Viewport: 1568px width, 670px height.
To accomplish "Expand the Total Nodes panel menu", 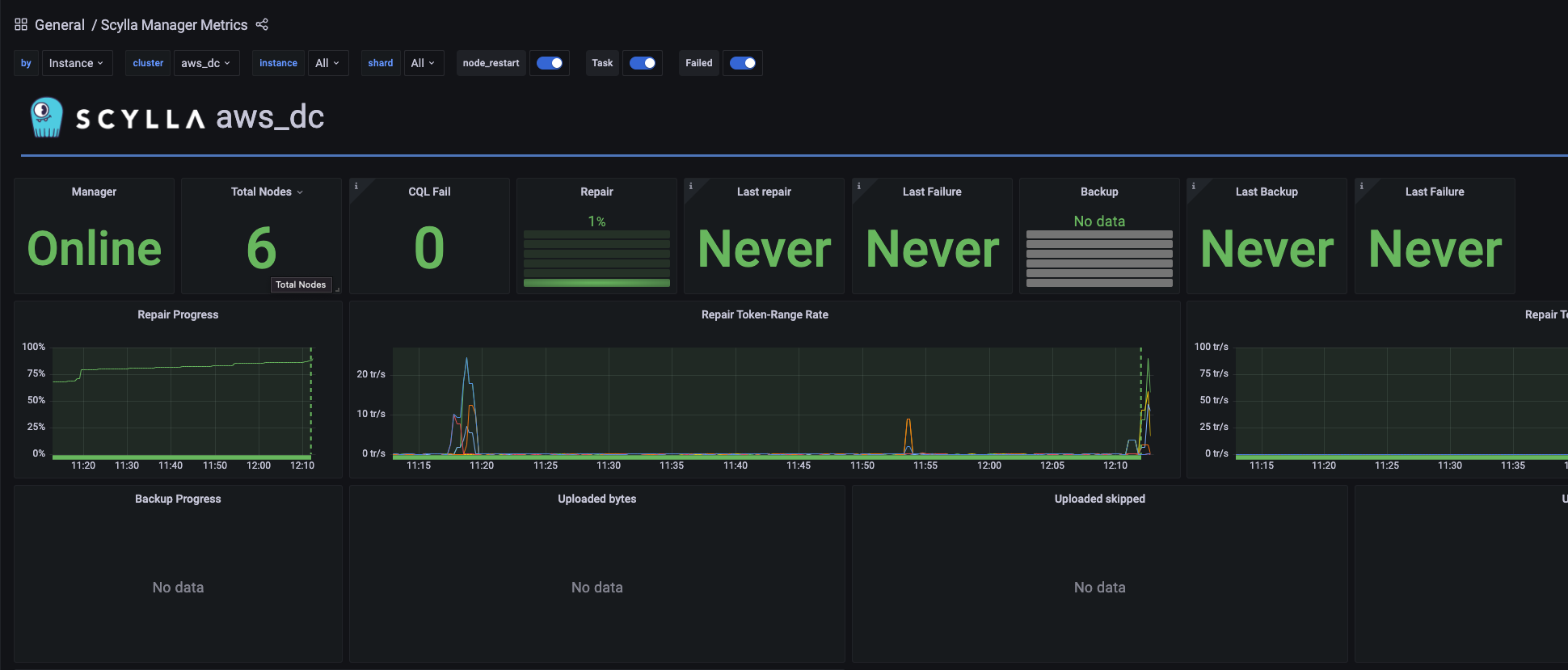I will click(x=300, y=192).
